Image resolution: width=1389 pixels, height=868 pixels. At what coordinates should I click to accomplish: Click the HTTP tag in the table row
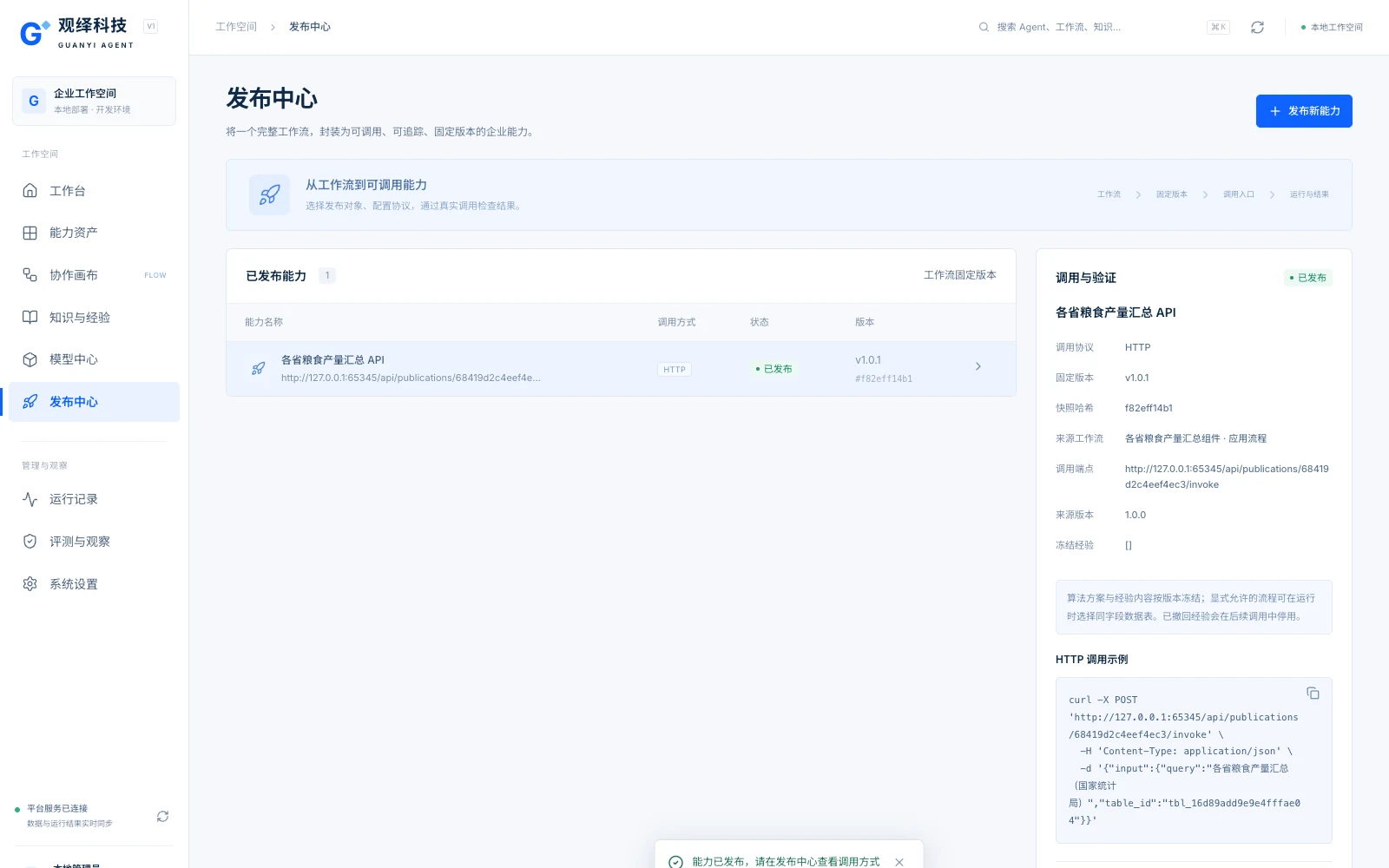tap(675, 369)
